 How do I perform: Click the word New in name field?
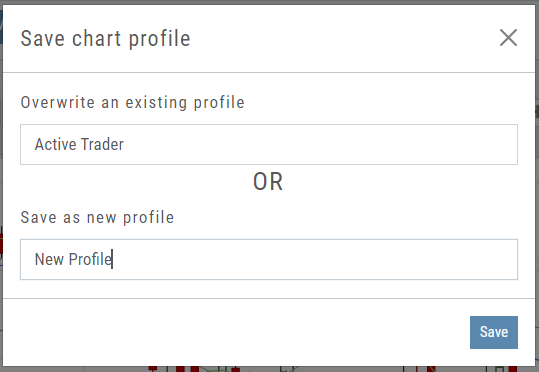pos(49,259)
